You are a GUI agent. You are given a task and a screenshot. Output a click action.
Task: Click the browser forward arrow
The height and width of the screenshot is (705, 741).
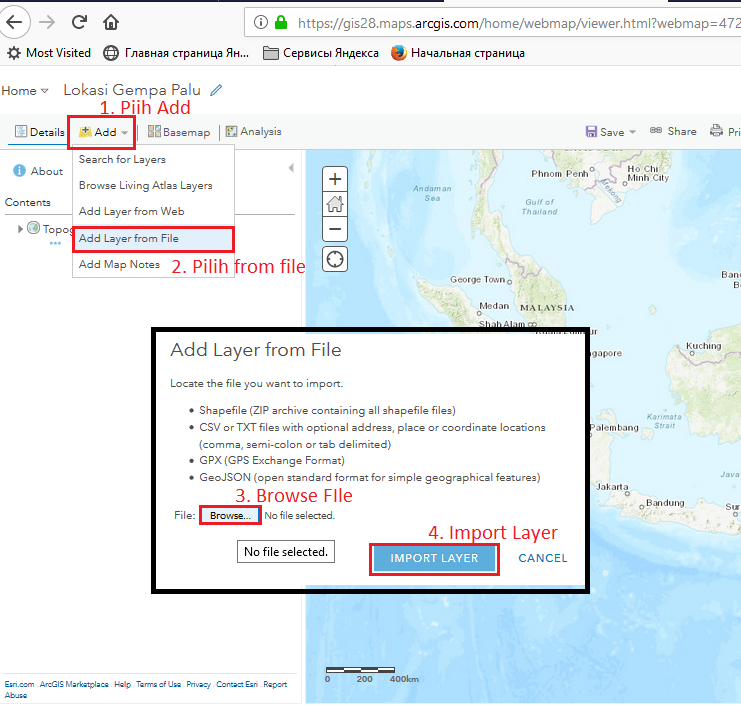[47, 22]
